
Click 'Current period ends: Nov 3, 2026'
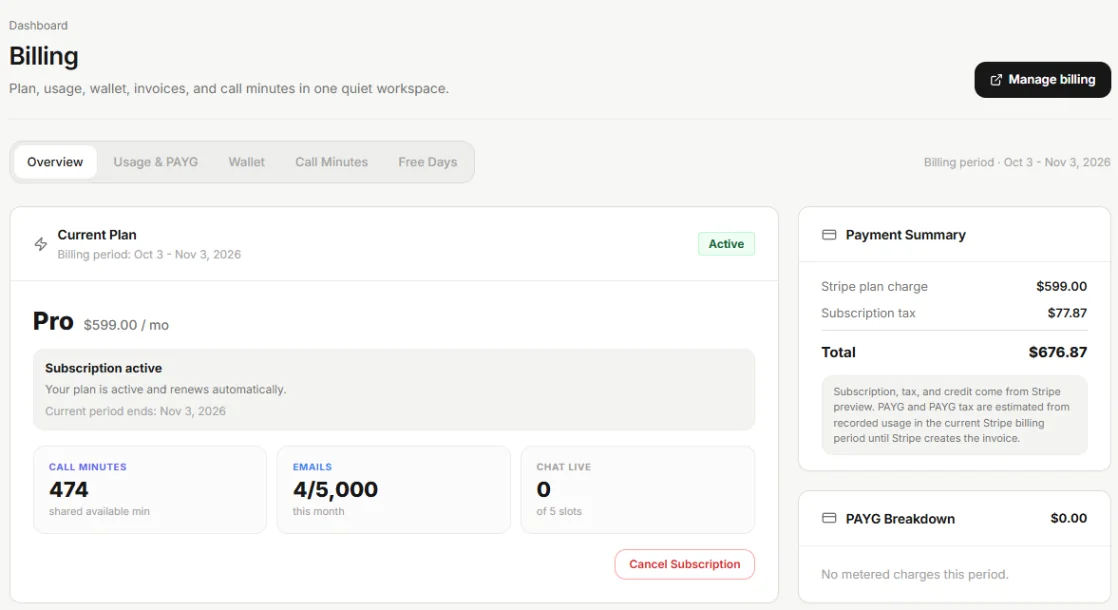click(135, 411)
